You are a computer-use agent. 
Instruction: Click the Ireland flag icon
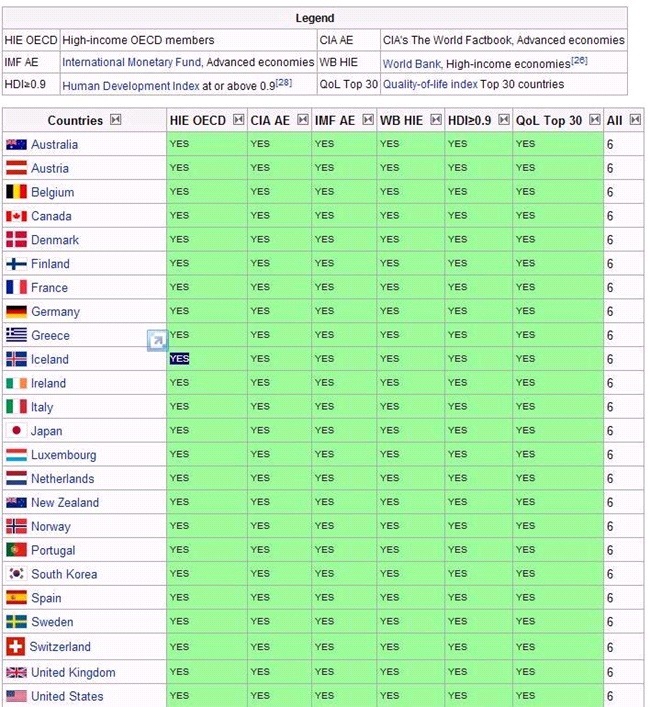tap(16, 383)
